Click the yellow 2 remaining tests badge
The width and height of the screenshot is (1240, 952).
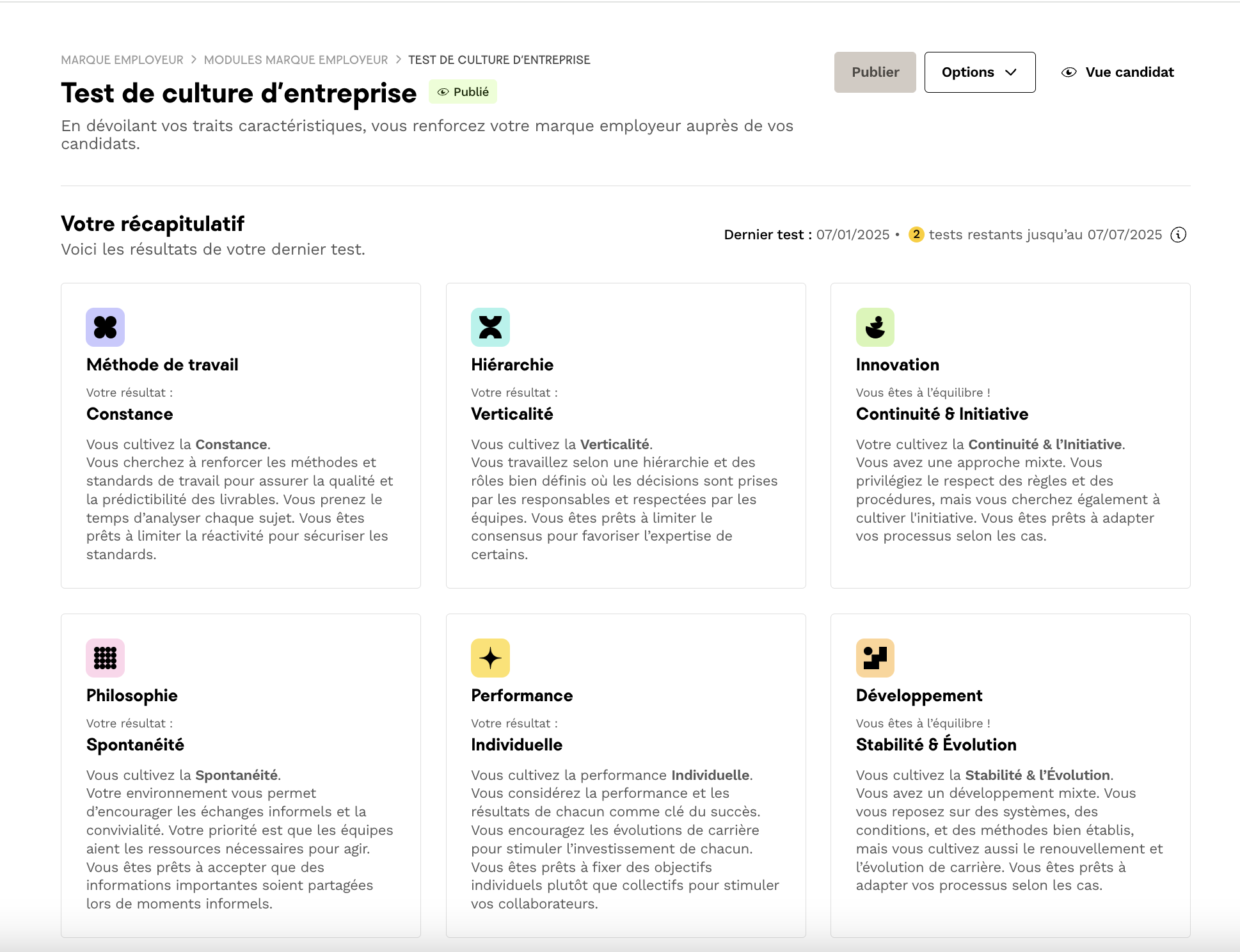[x=916, y=235]
